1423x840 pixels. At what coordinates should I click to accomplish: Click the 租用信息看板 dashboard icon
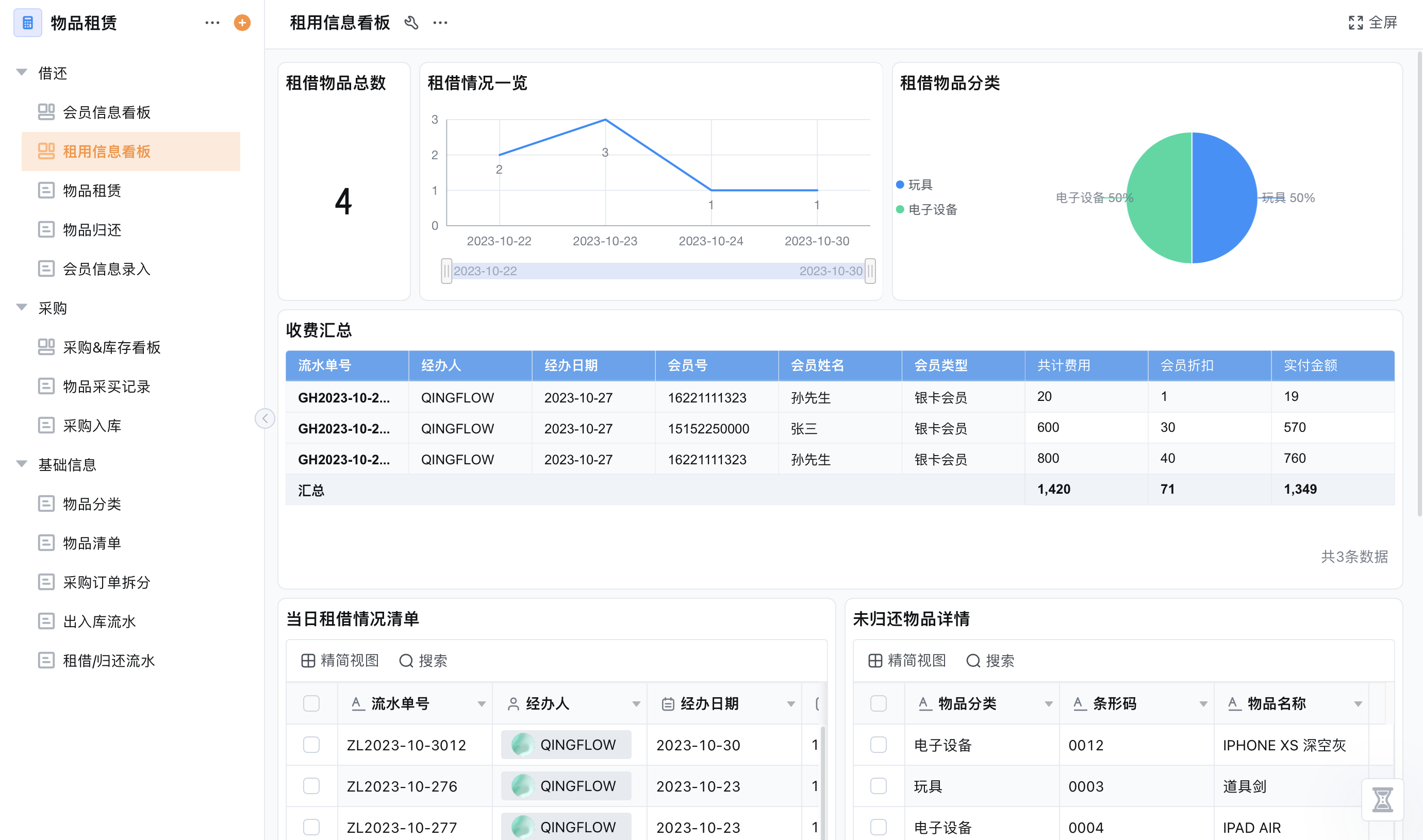coord(46,151)
